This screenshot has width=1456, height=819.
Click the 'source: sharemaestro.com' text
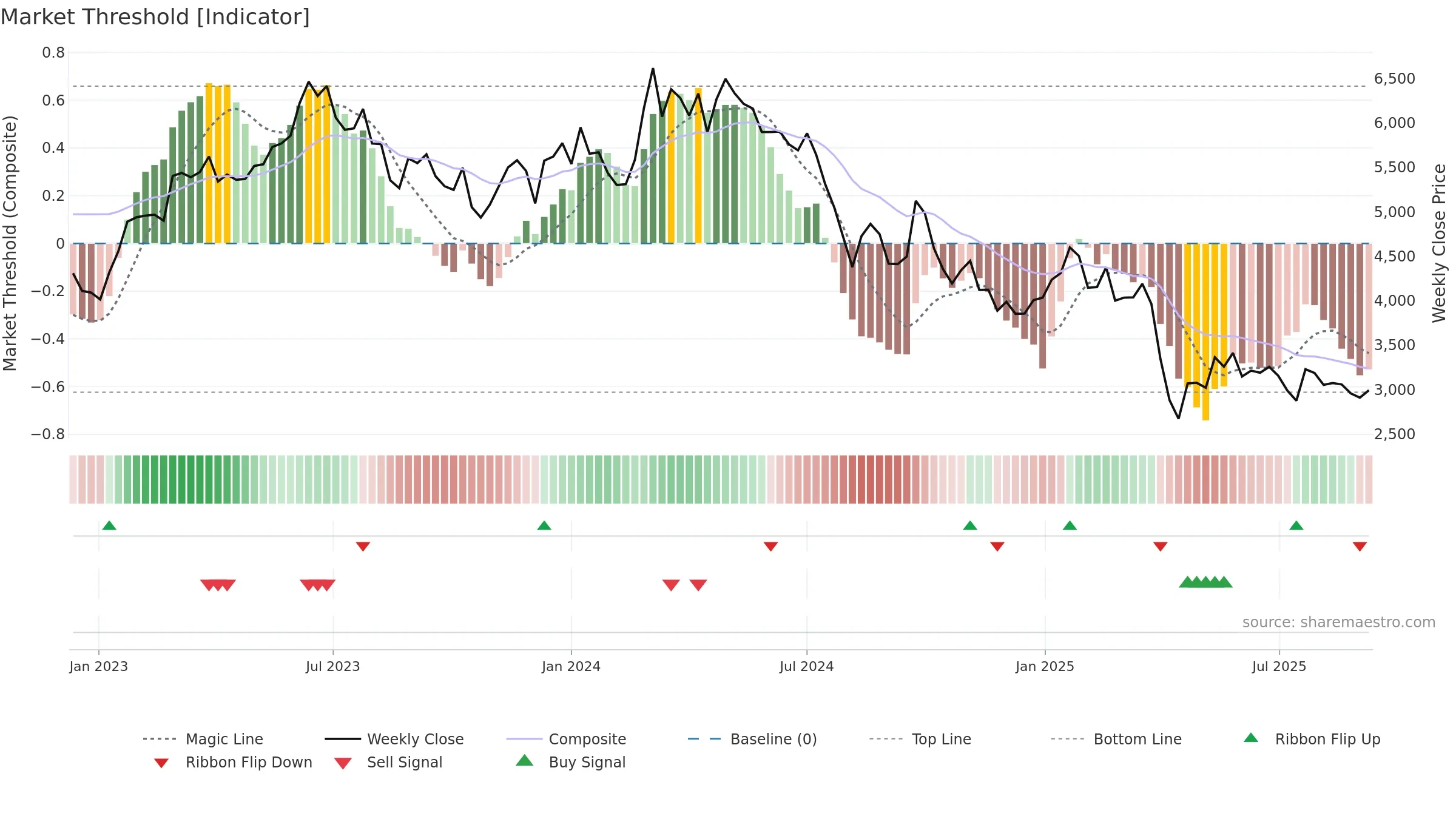[1339, 622]
